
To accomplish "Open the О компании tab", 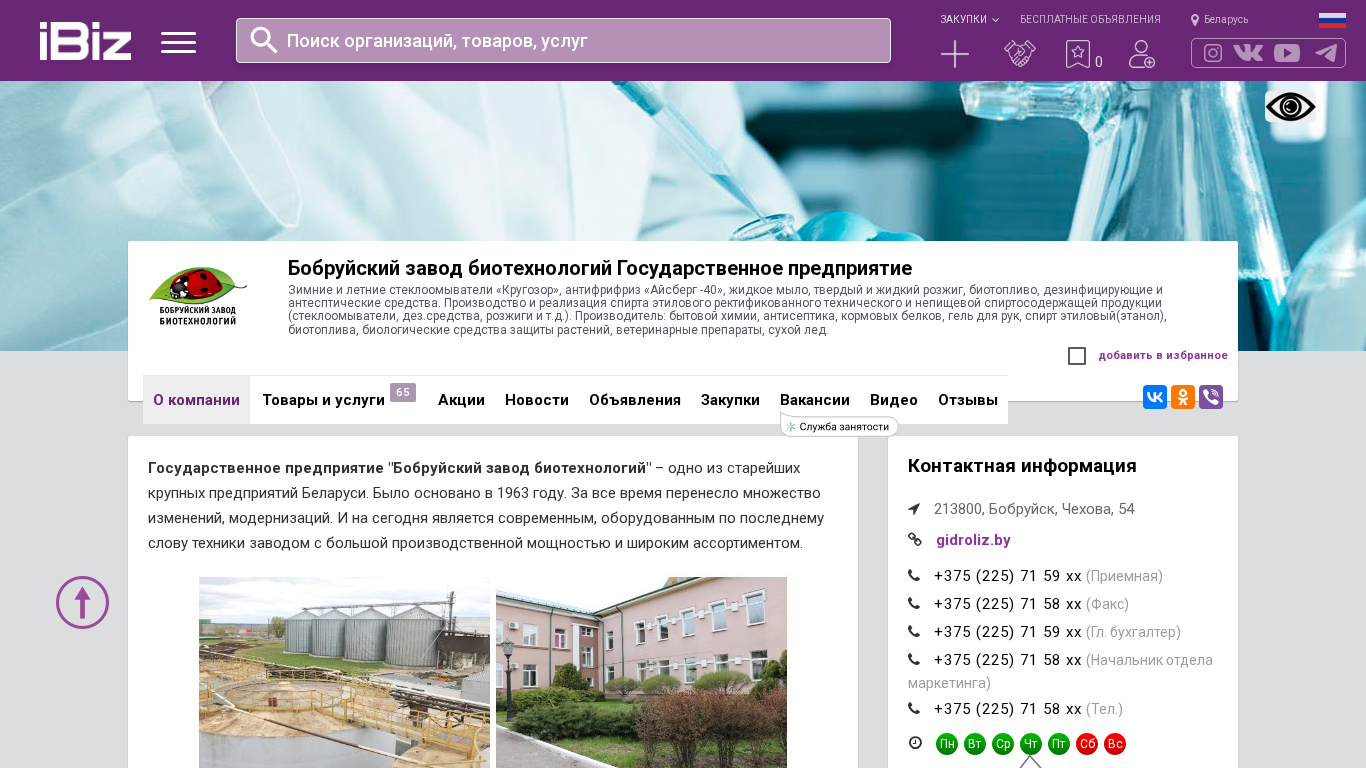I will 196,400.
